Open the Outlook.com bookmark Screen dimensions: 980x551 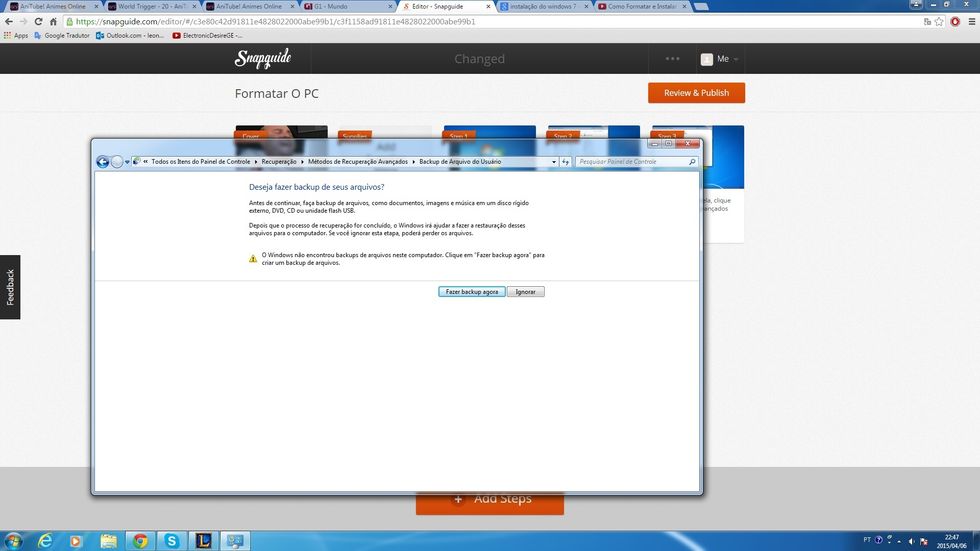coord(130,36)
